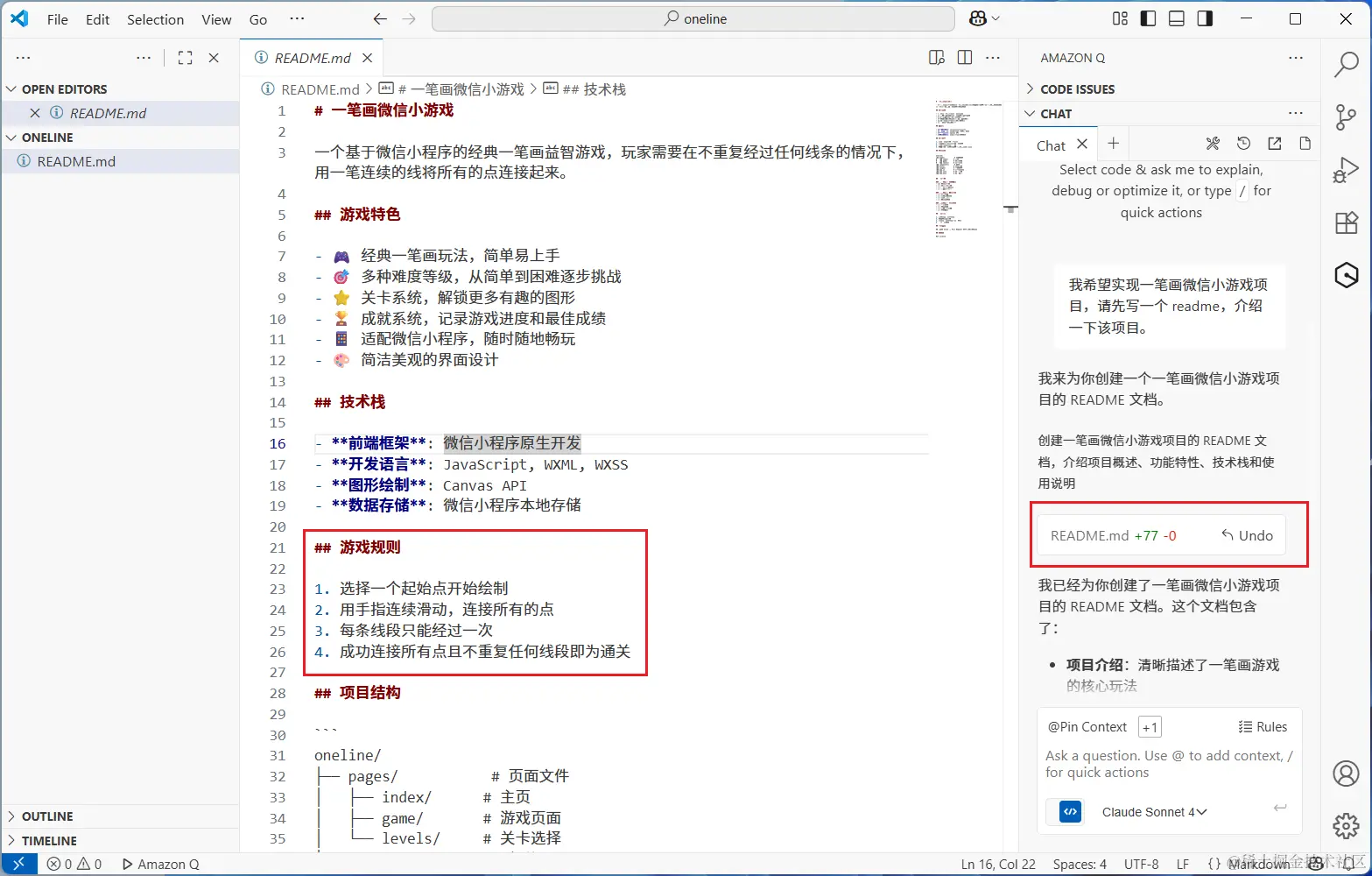1372x876 pixels.
Task: Open the File menu
Action: [x=58, y=19]
